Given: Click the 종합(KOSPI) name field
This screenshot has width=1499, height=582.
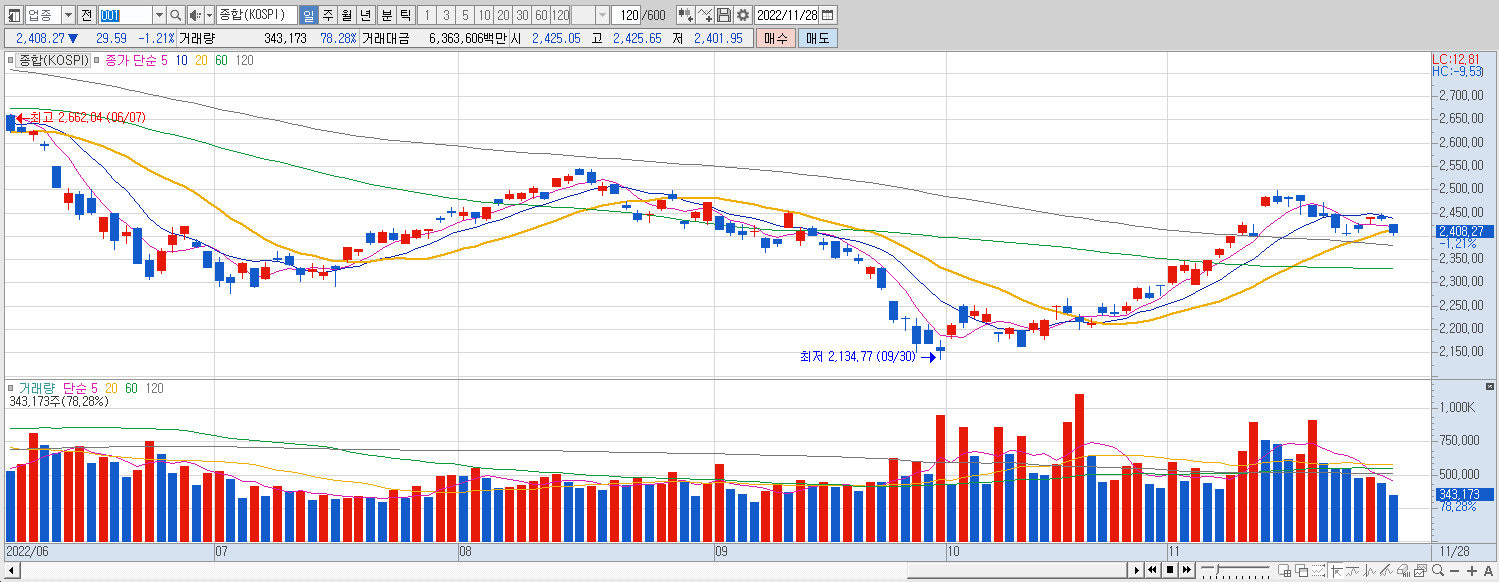Looking at the screenshot, I should 255,16.
